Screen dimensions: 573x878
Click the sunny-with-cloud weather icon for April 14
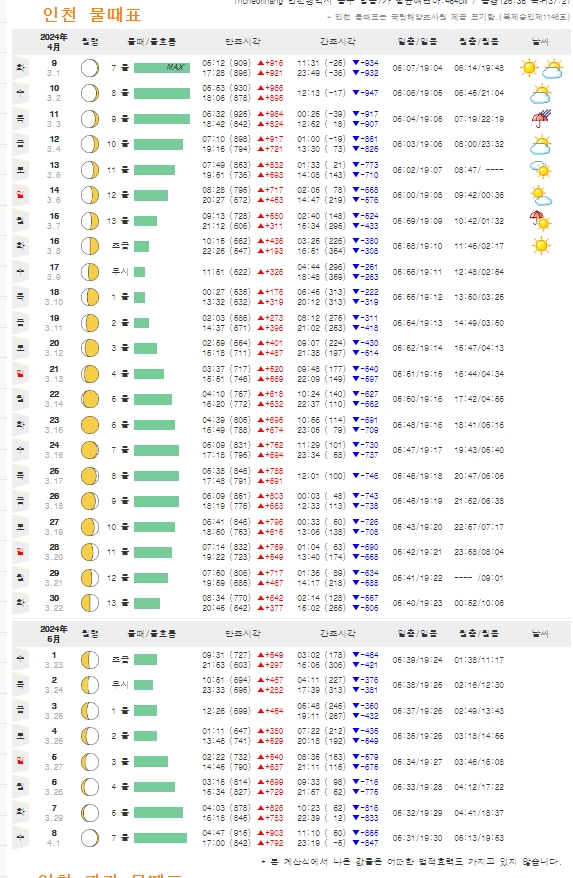(540, 195)
